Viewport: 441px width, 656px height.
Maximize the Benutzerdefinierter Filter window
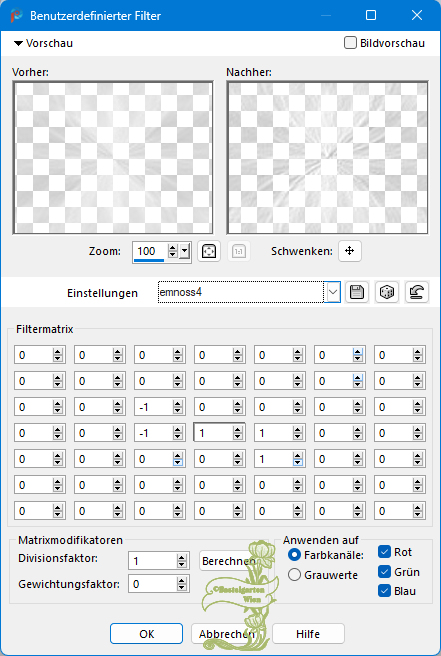click(371, 15)
